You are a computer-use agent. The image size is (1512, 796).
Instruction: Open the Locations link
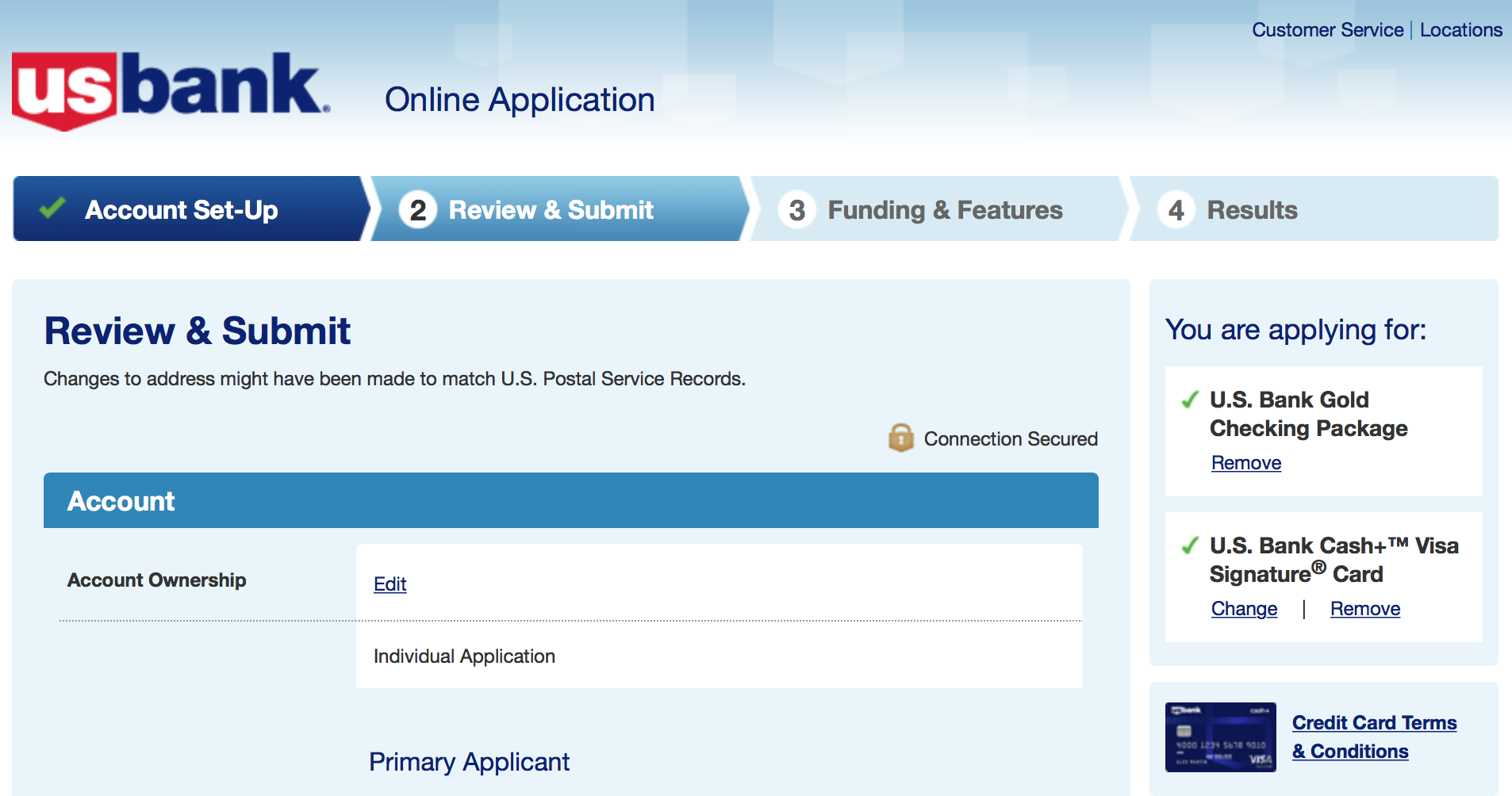pos(1461,30)
